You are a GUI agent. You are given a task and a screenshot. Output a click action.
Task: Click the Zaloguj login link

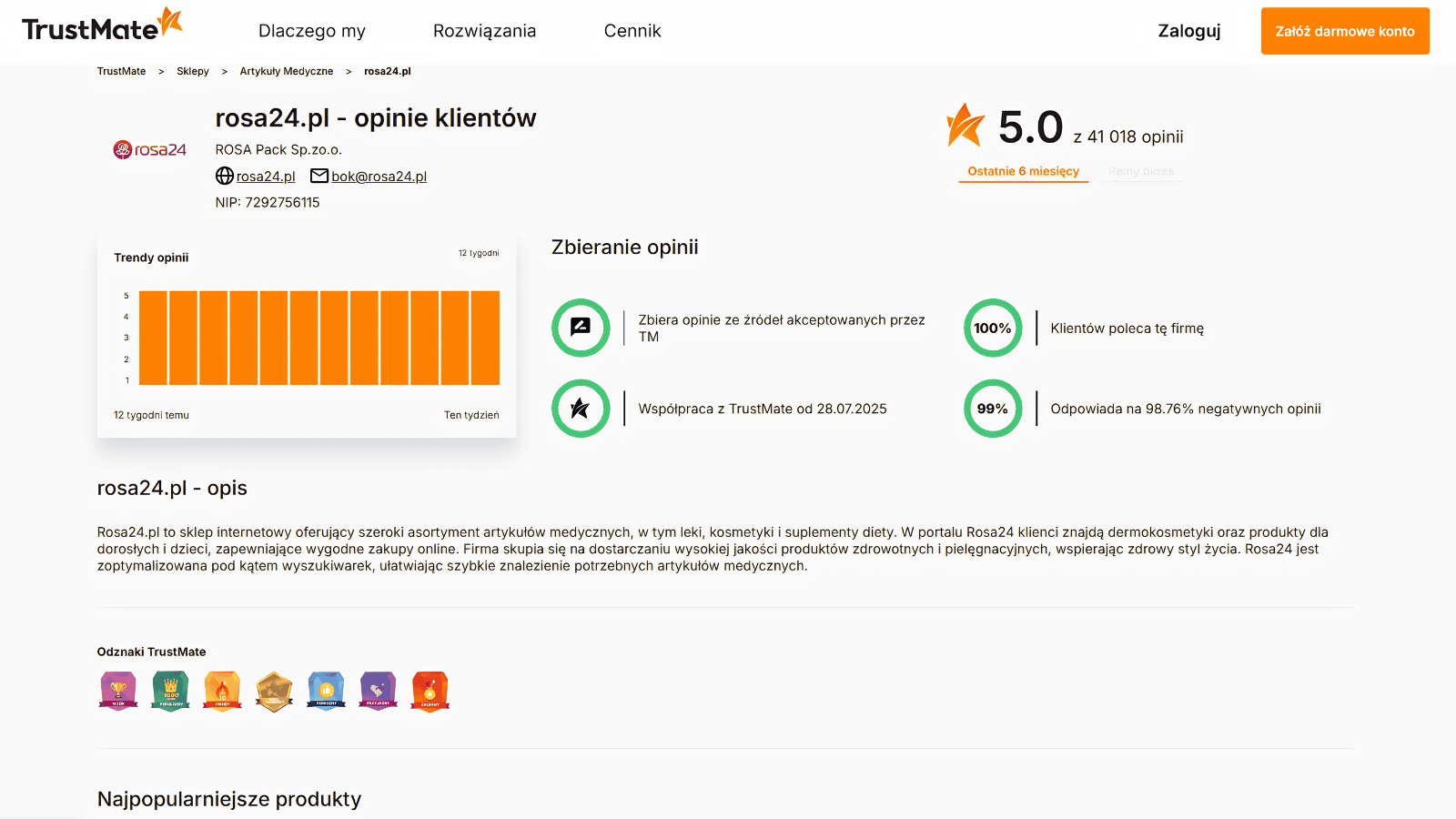pyautogui.click(x=1188, y=31)
